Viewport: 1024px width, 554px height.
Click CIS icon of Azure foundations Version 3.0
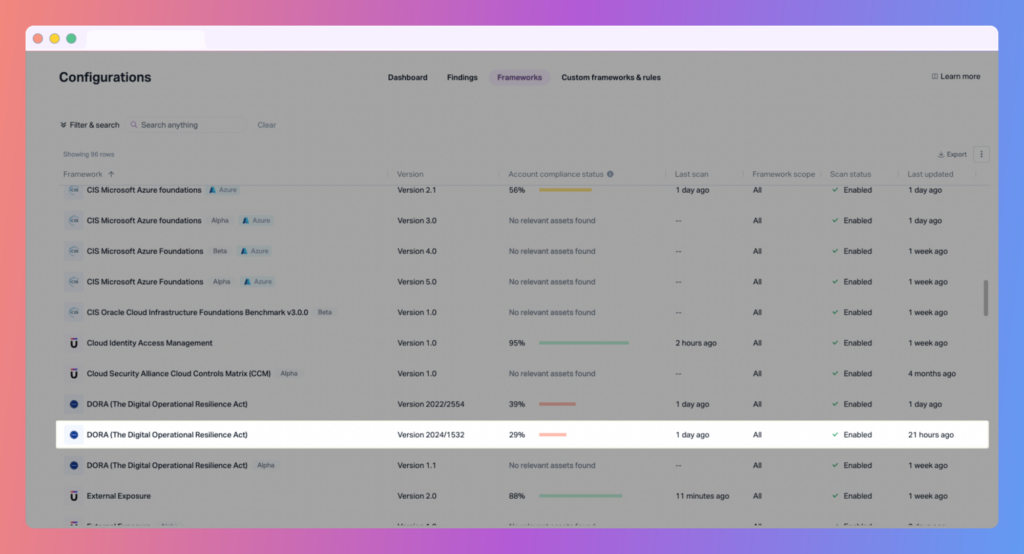pos(74,220)
